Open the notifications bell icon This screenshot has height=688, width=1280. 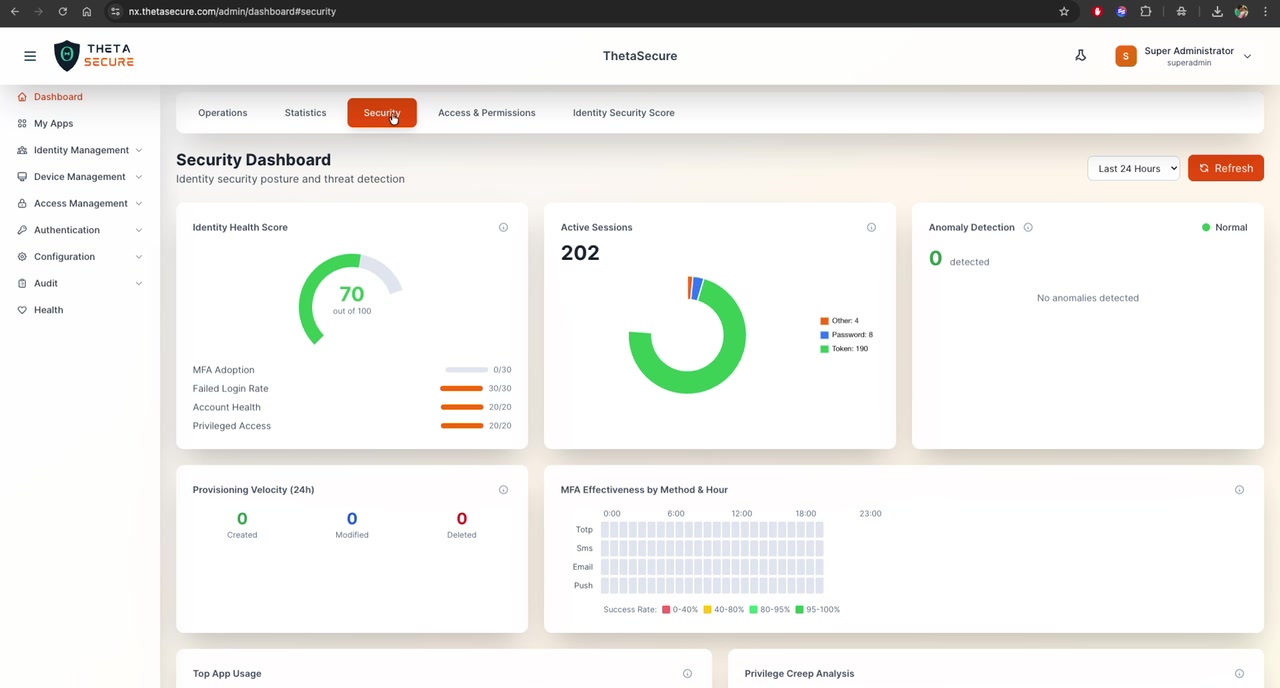(1080, 55)
